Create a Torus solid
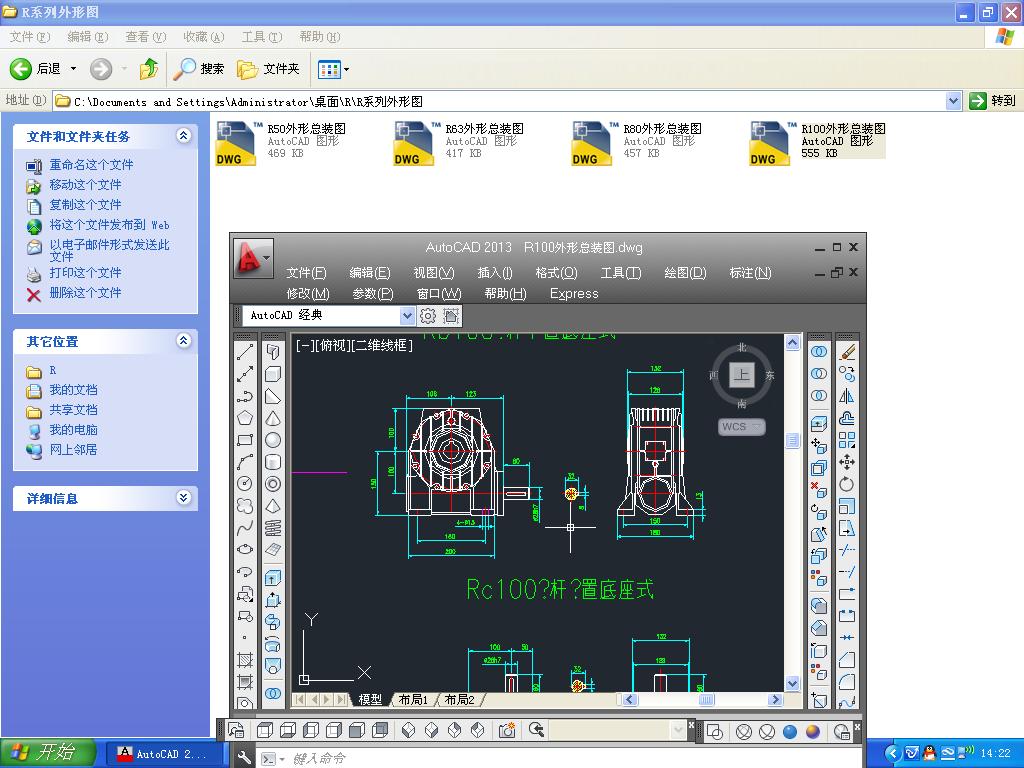The width and height of the screenshot is (1024, 768). pos(273,484)
